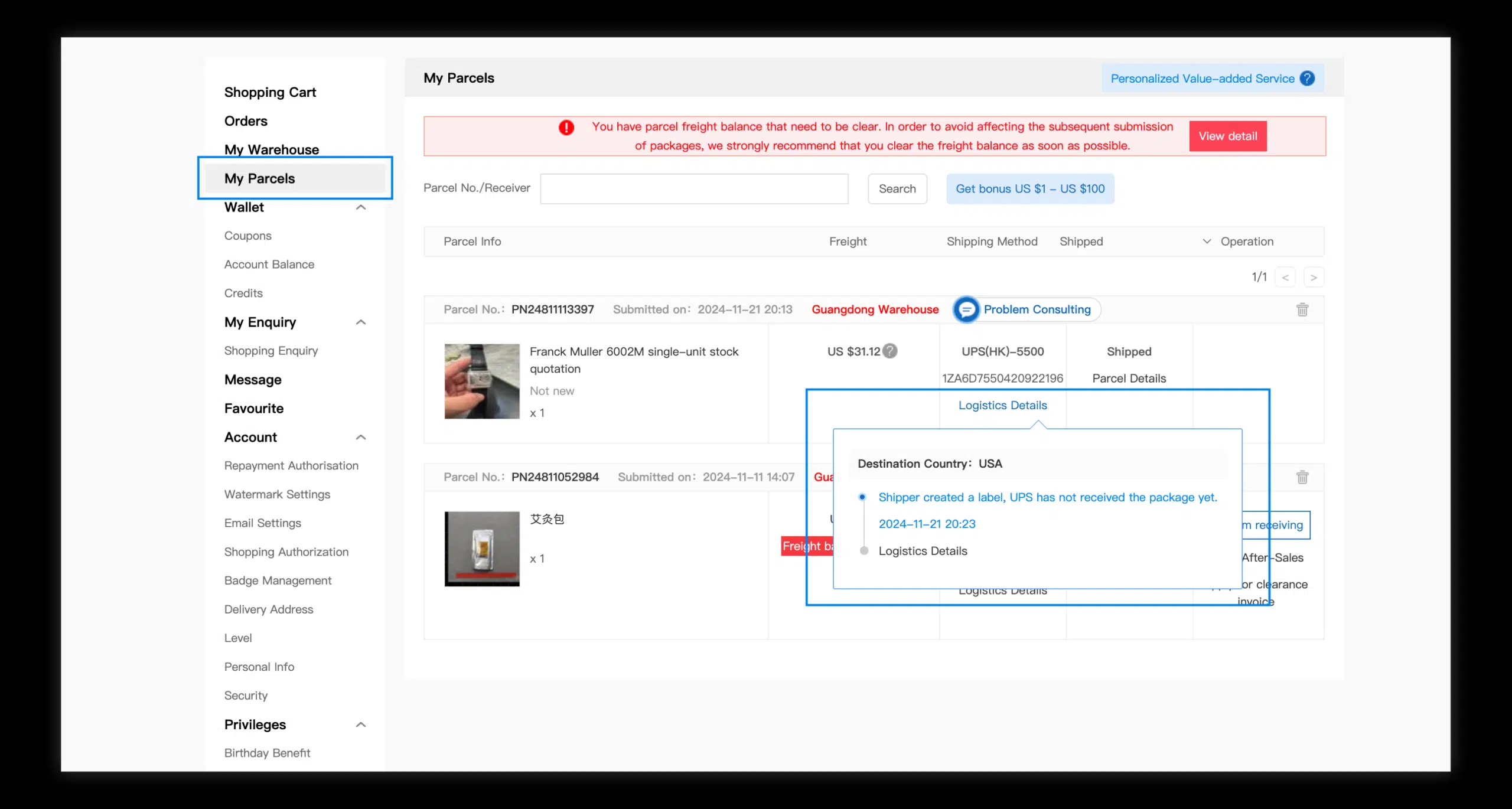Image resolution: width=1512 pixels, height=809 pixels.
Task: Open the 艾灸包 product thumbnail
Action: point(482,549)
